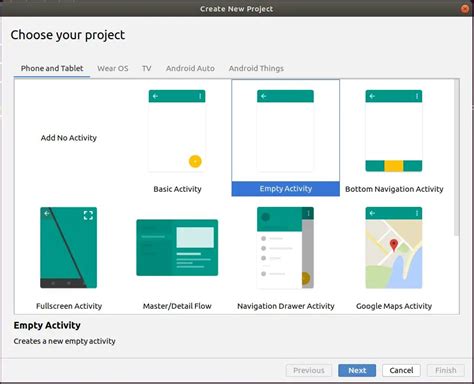Viewport: 474px width, 384px height.
Task: Switch to the TV tab
Action: [x=147, y=68]
